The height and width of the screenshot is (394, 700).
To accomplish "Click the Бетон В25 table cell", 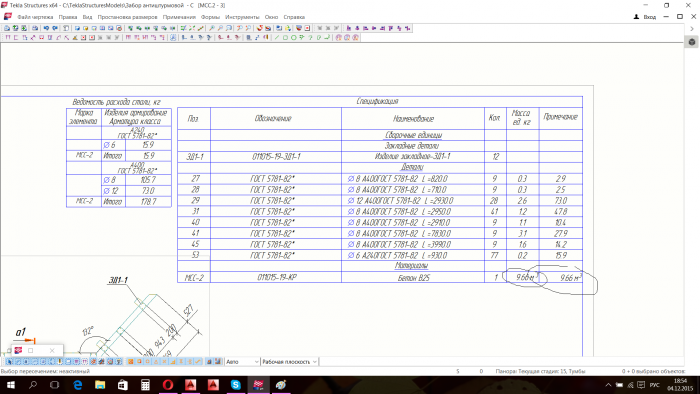I will point(413,278).
